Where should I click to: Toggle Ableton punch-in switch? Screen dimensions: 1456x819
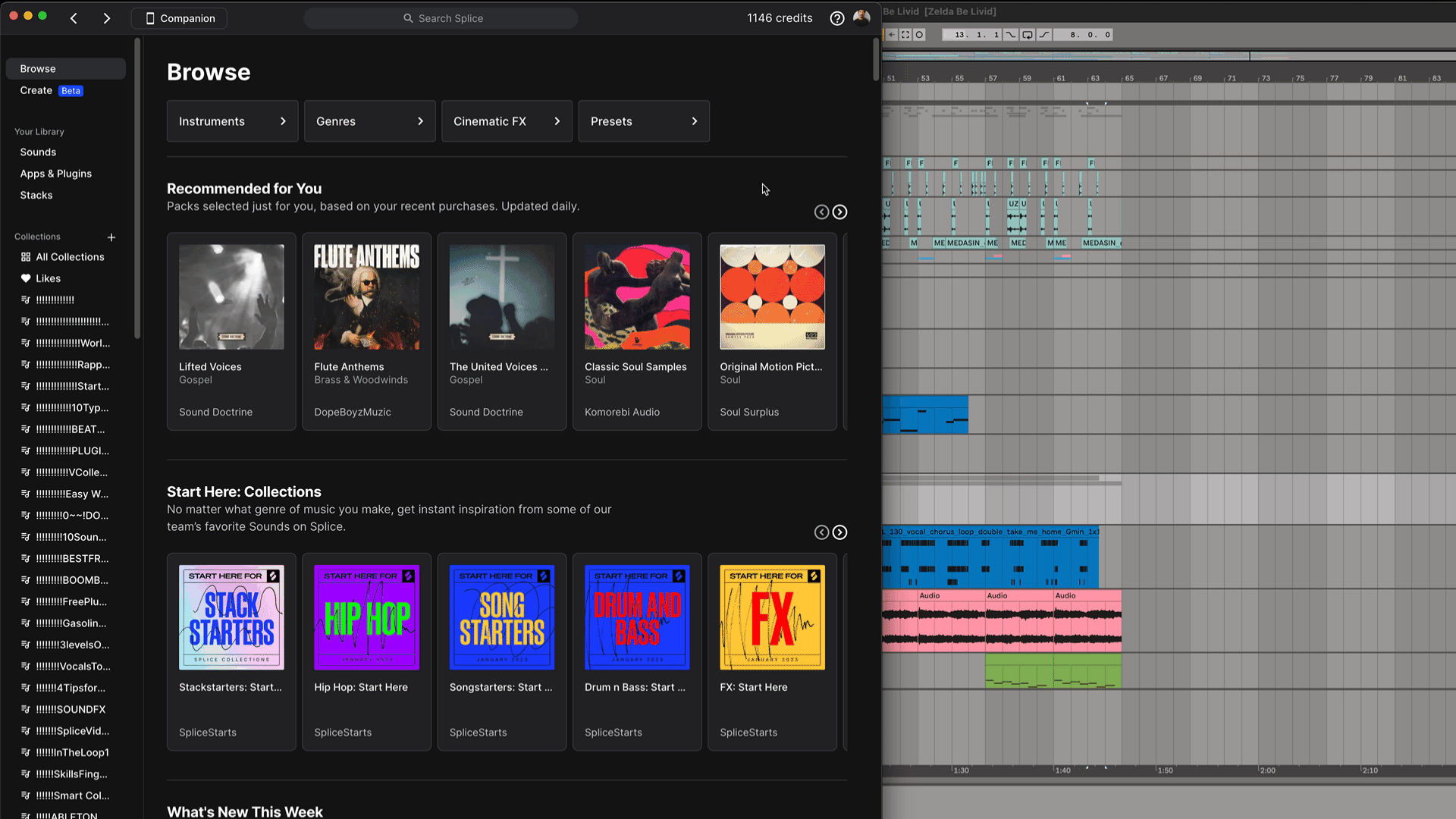pyautogui.click(x=1011, y=35)
